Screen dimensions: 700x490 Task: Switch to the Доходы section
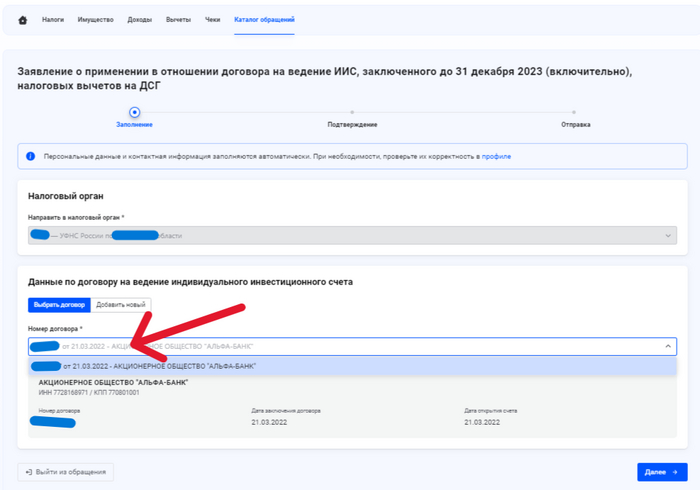(x=140, y=20)
